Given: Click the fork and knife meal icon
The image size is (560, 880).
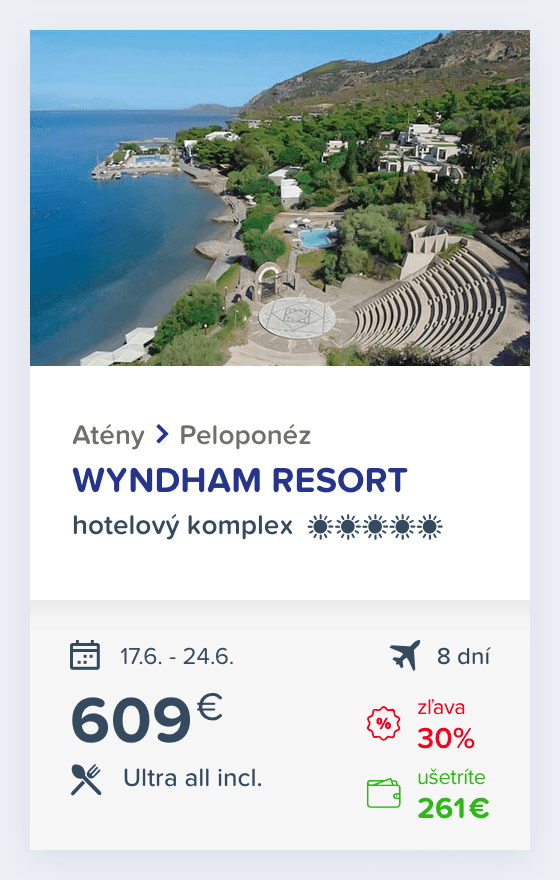Looking at the screenshot, I should click(x=86, y=779).
